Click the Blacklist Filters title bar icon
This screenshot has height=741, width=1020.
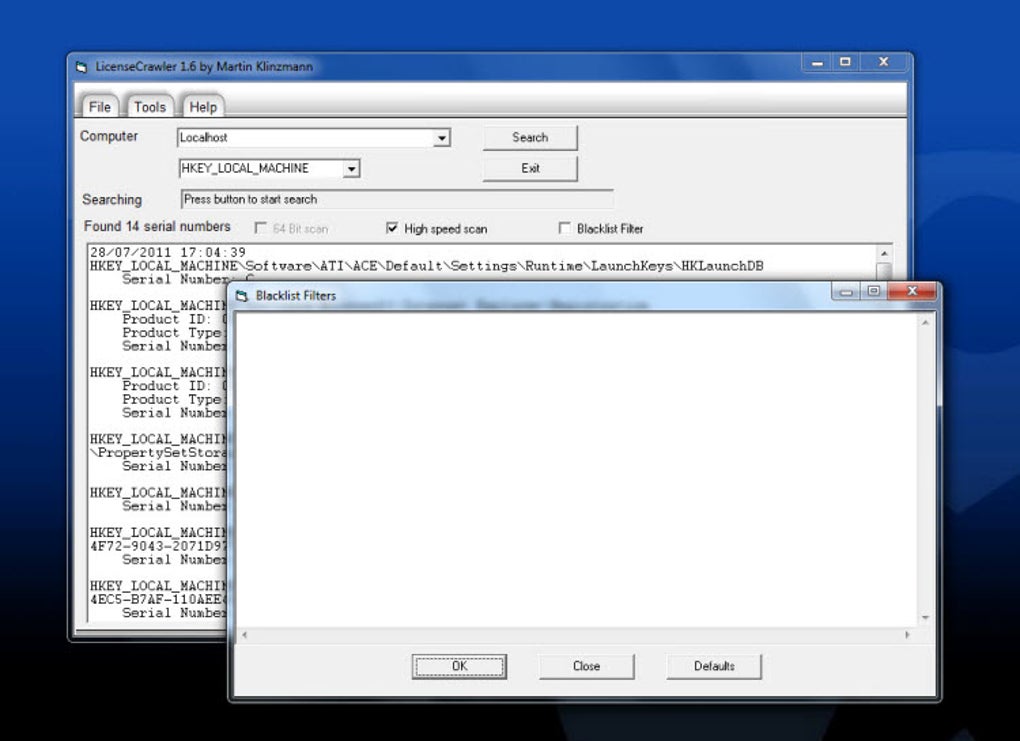click(x=242, y=296)
